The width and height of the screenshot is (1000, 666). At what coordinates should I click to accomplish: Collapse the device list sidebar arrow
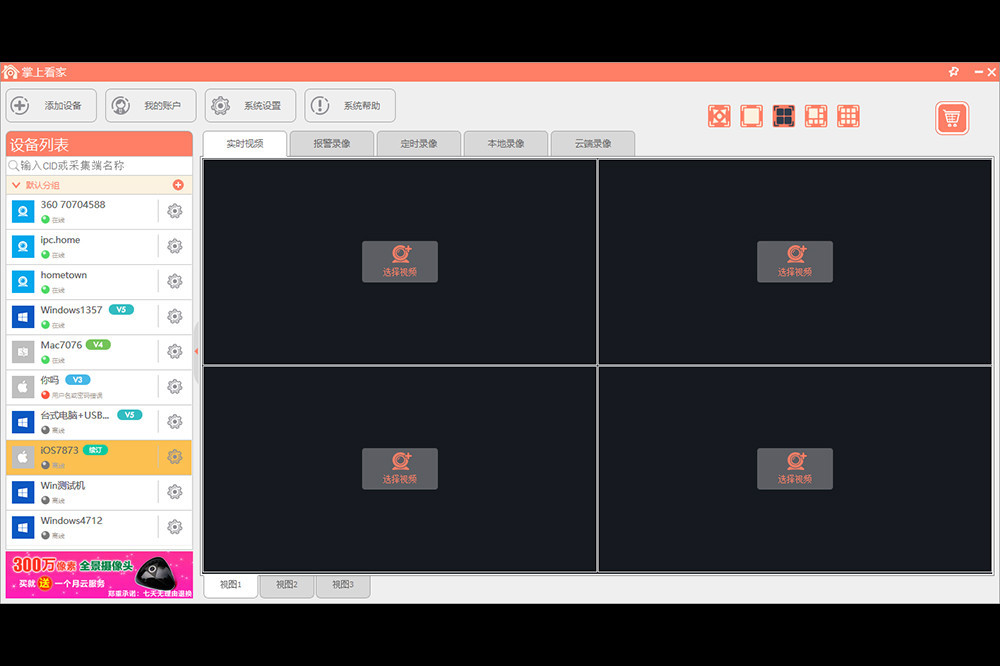tap(196, 351)
